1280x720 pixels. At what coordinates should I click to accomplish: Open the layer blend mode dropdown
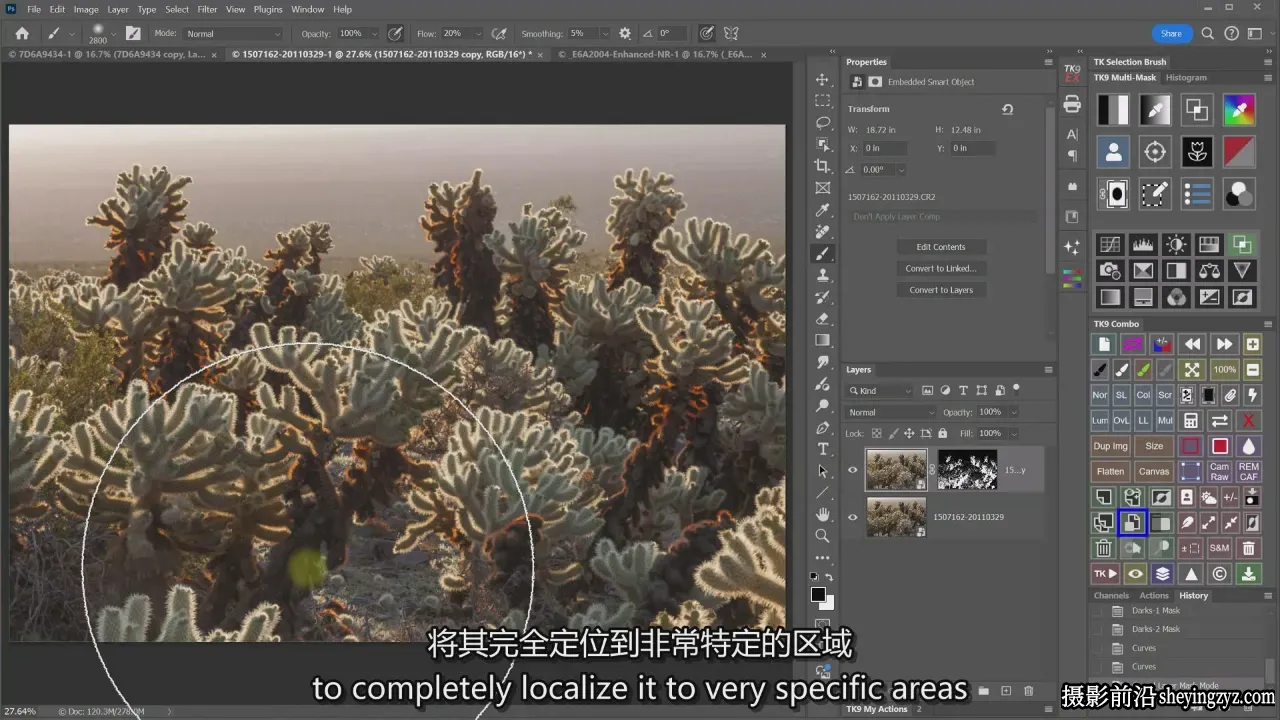891,412
